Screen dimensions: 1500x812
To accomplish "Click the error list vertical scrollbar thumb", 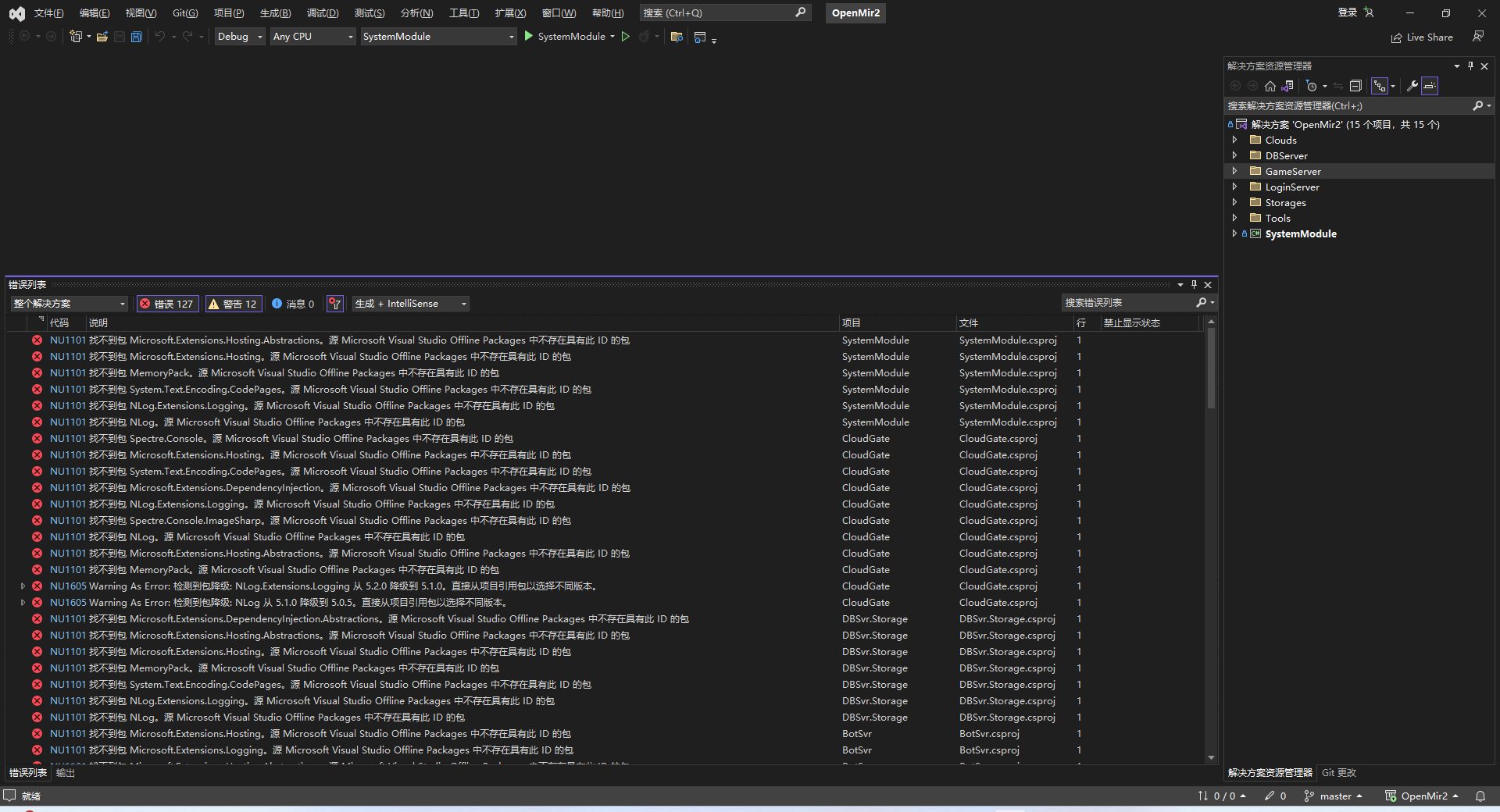I will coord(1211,367).
